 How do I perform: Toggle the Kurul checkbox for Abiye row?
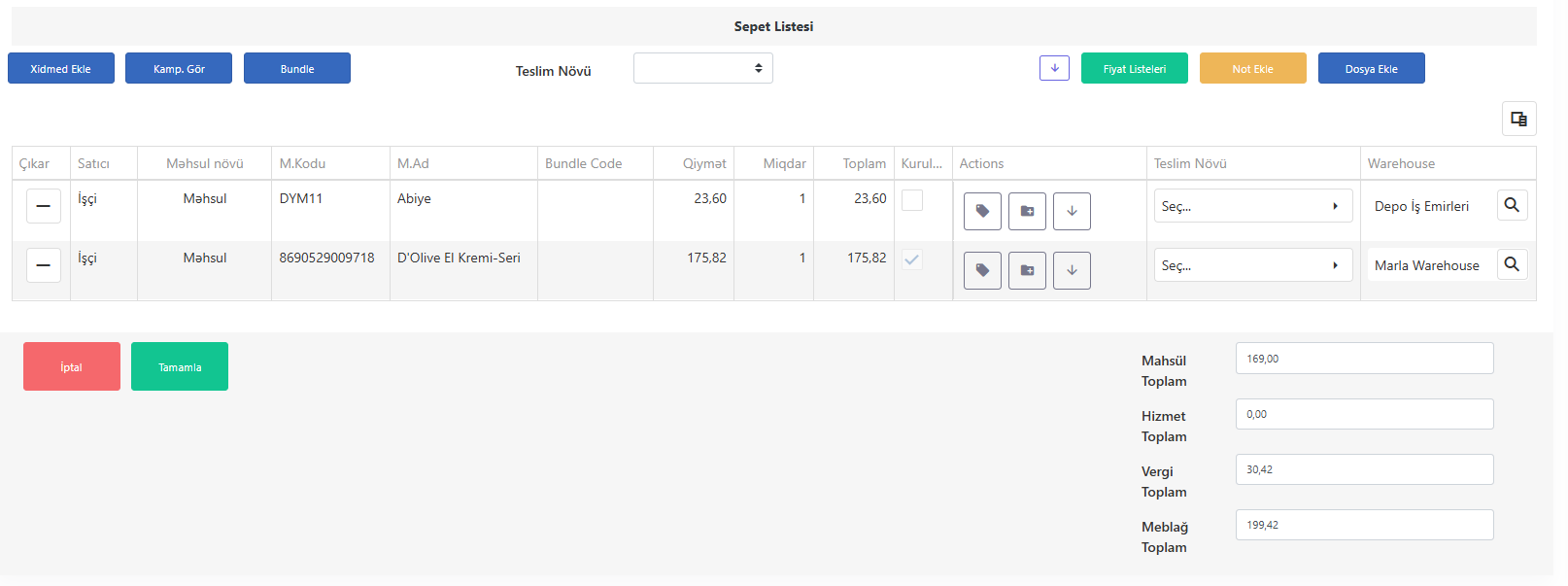point(912,200)
